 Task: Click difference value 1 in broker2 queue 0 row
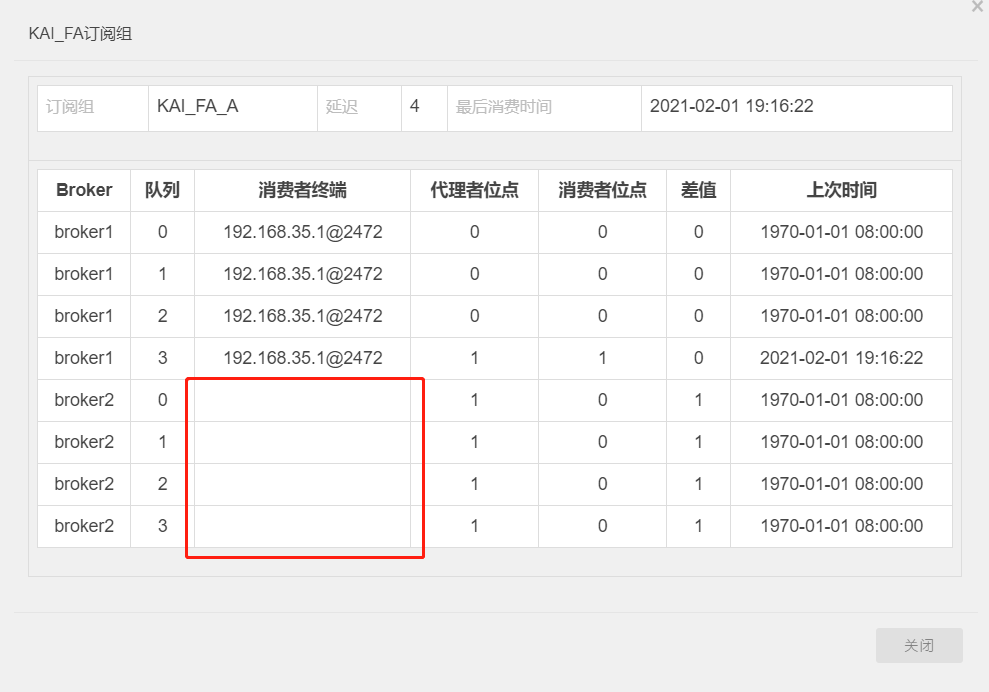click(698, 400)
